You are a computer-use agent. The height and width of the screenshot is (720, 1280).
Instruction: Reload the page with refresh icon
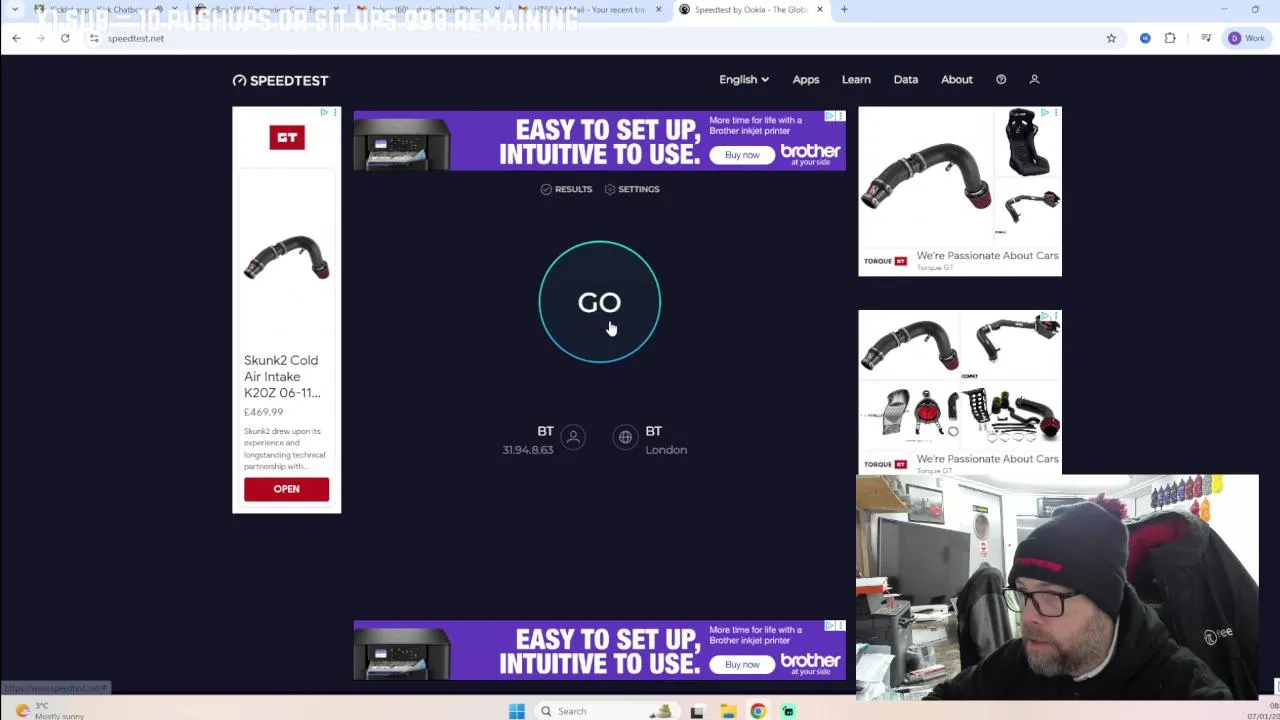65,38
